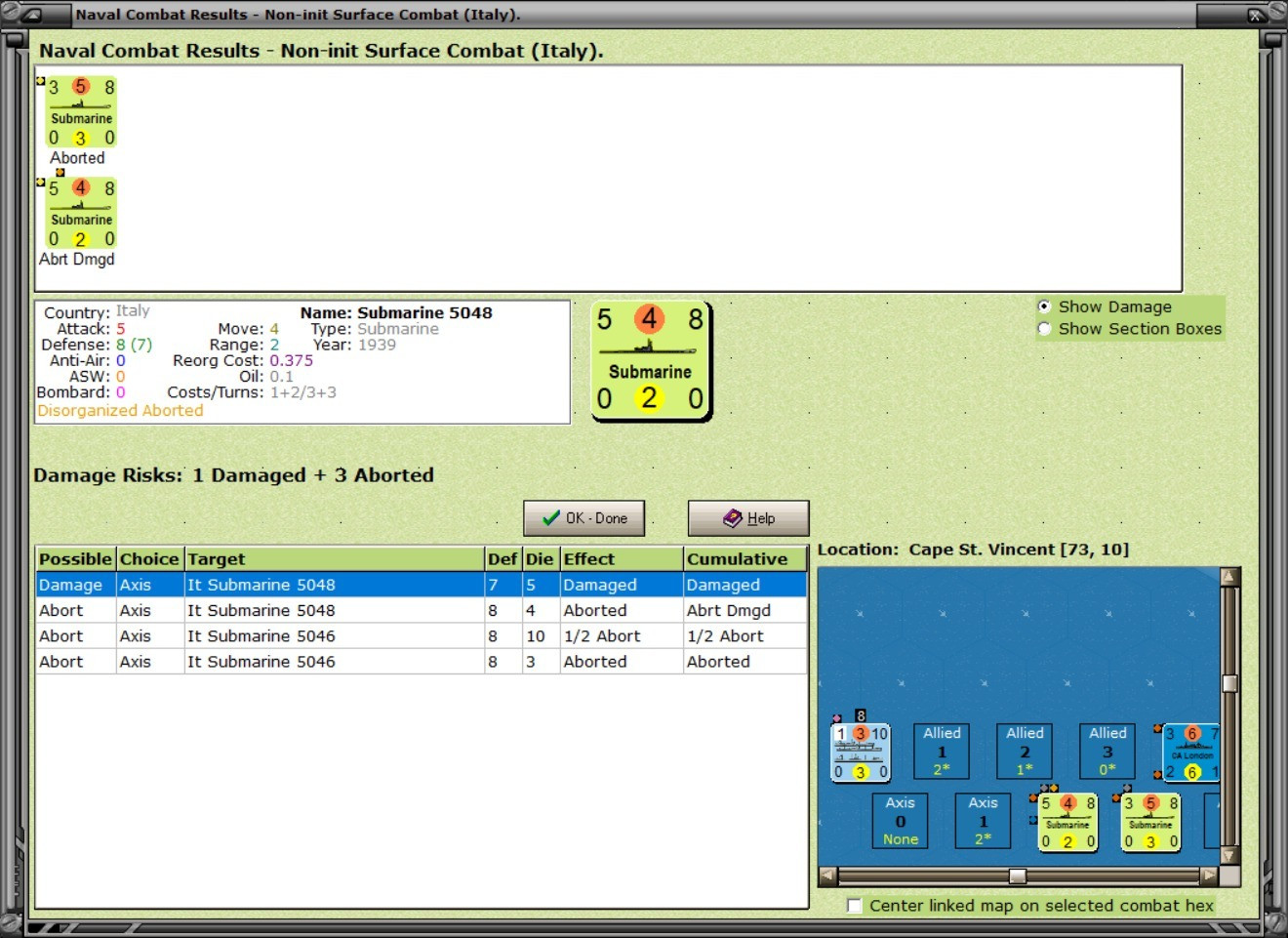Click the Allied 2 section box on map
1288x938 pixels.
point(1025,751)
